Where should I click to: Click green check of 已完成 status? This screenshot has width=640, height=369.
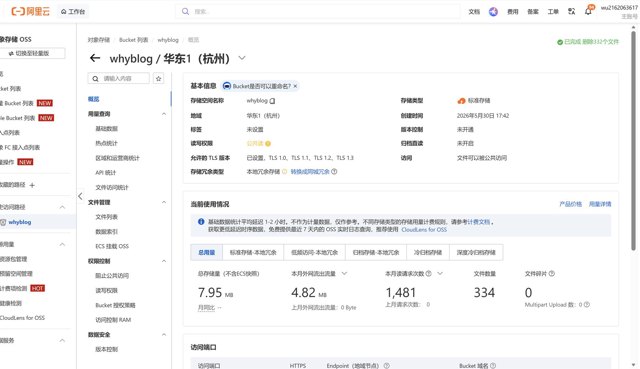click(x=560, y=42)
